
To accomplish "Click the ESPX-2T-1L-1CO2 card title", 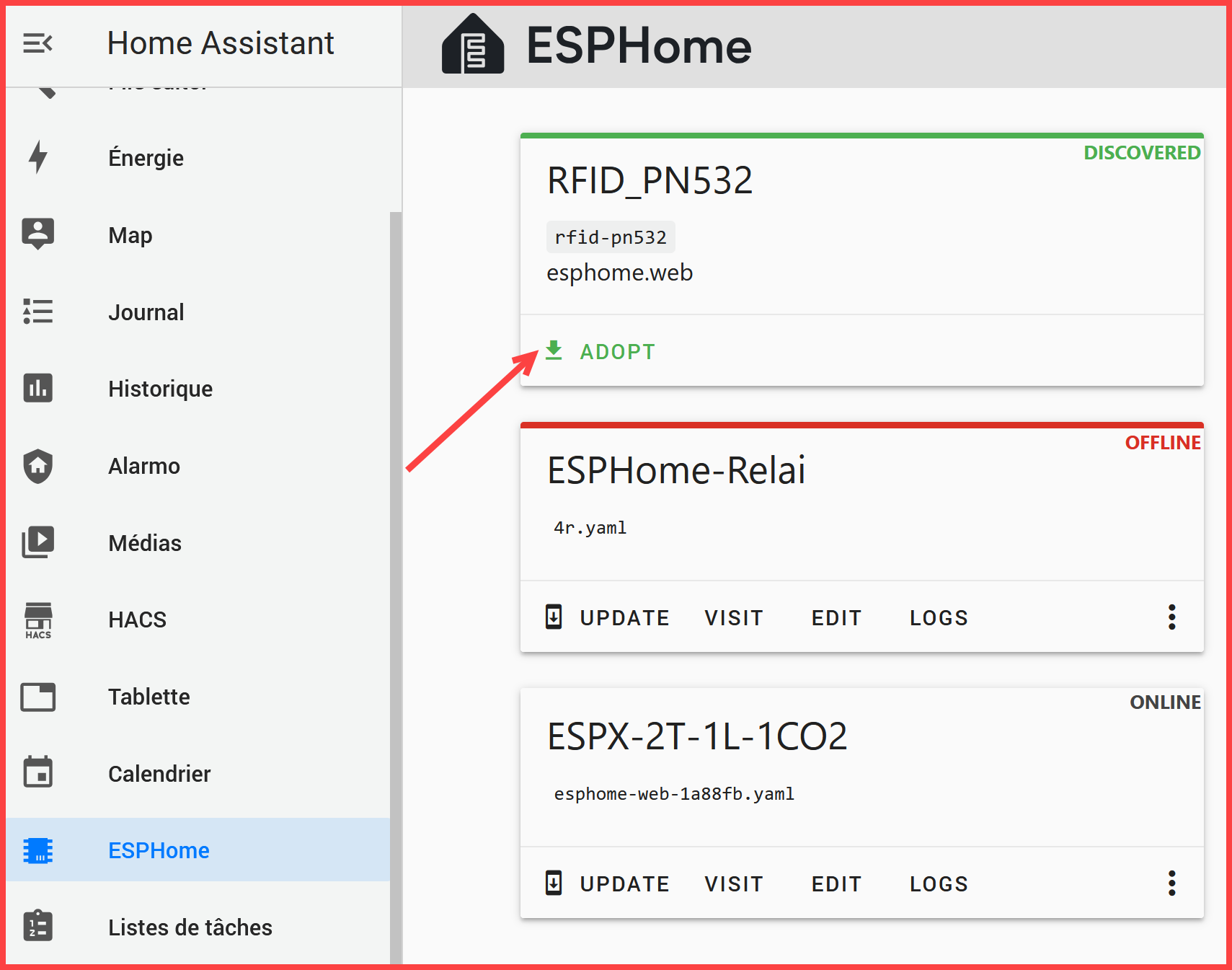I will point(697,736).
